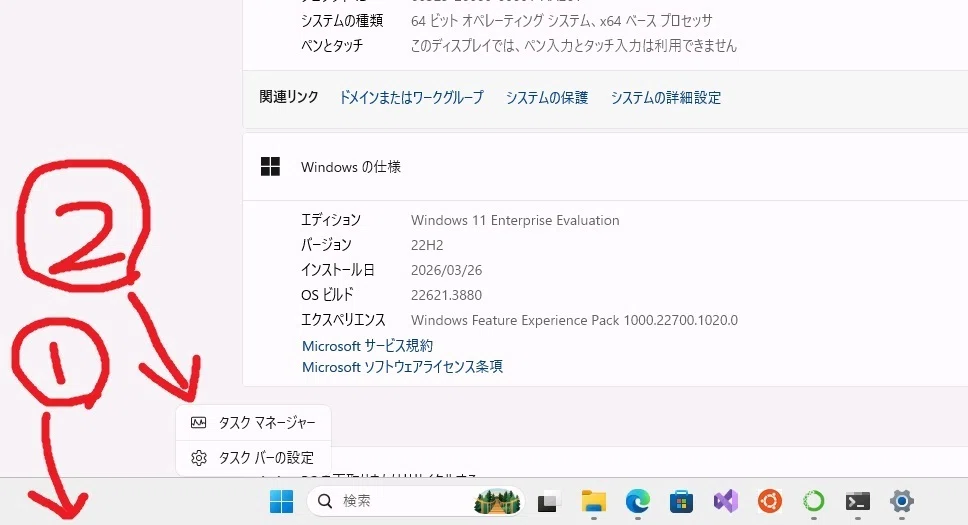Select the OS build value 22621.3880
This screenshot has height=525, width=968.
(446, 295)
